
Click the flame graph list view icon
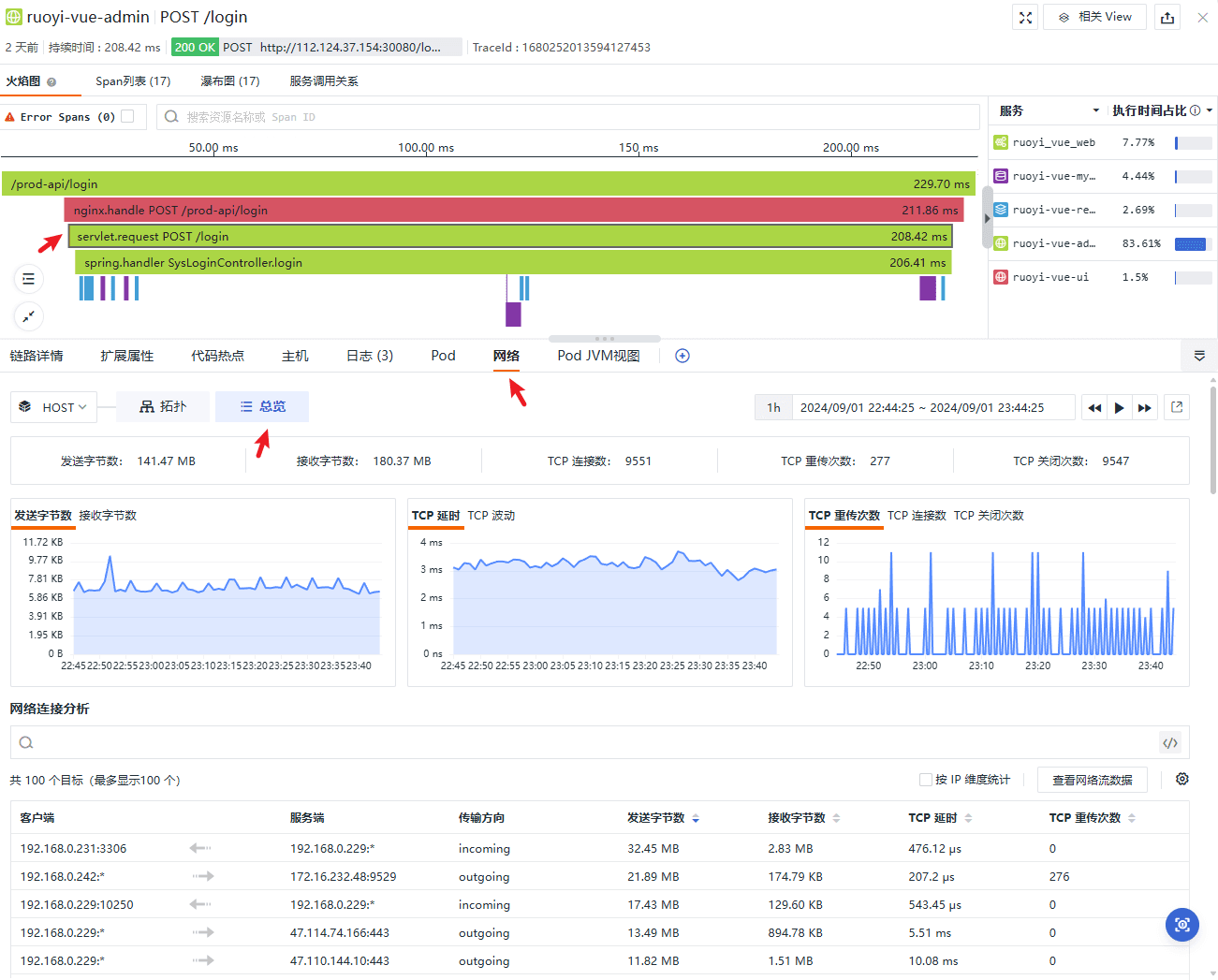(29, 279)
